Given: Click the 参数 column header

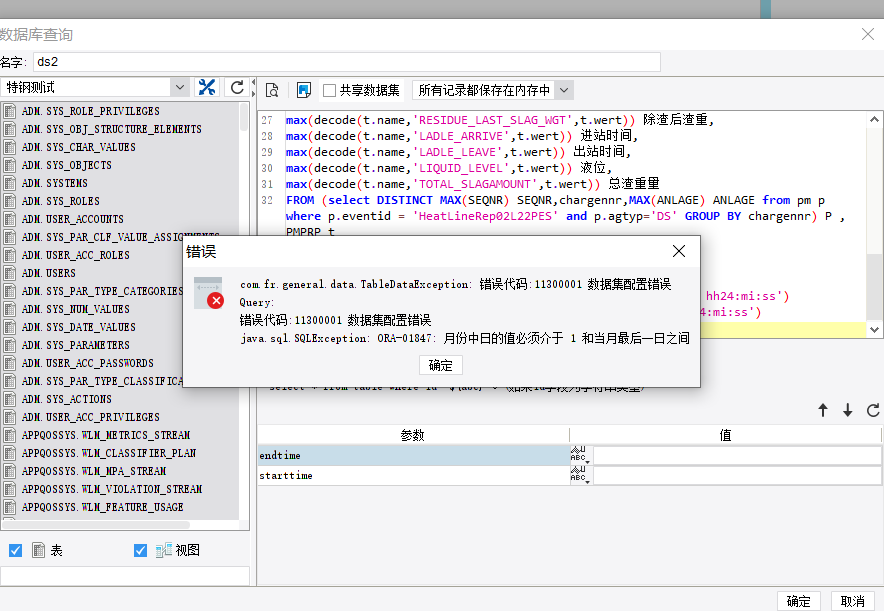Looking at the screenshot, I should click(x=413, y=435).
